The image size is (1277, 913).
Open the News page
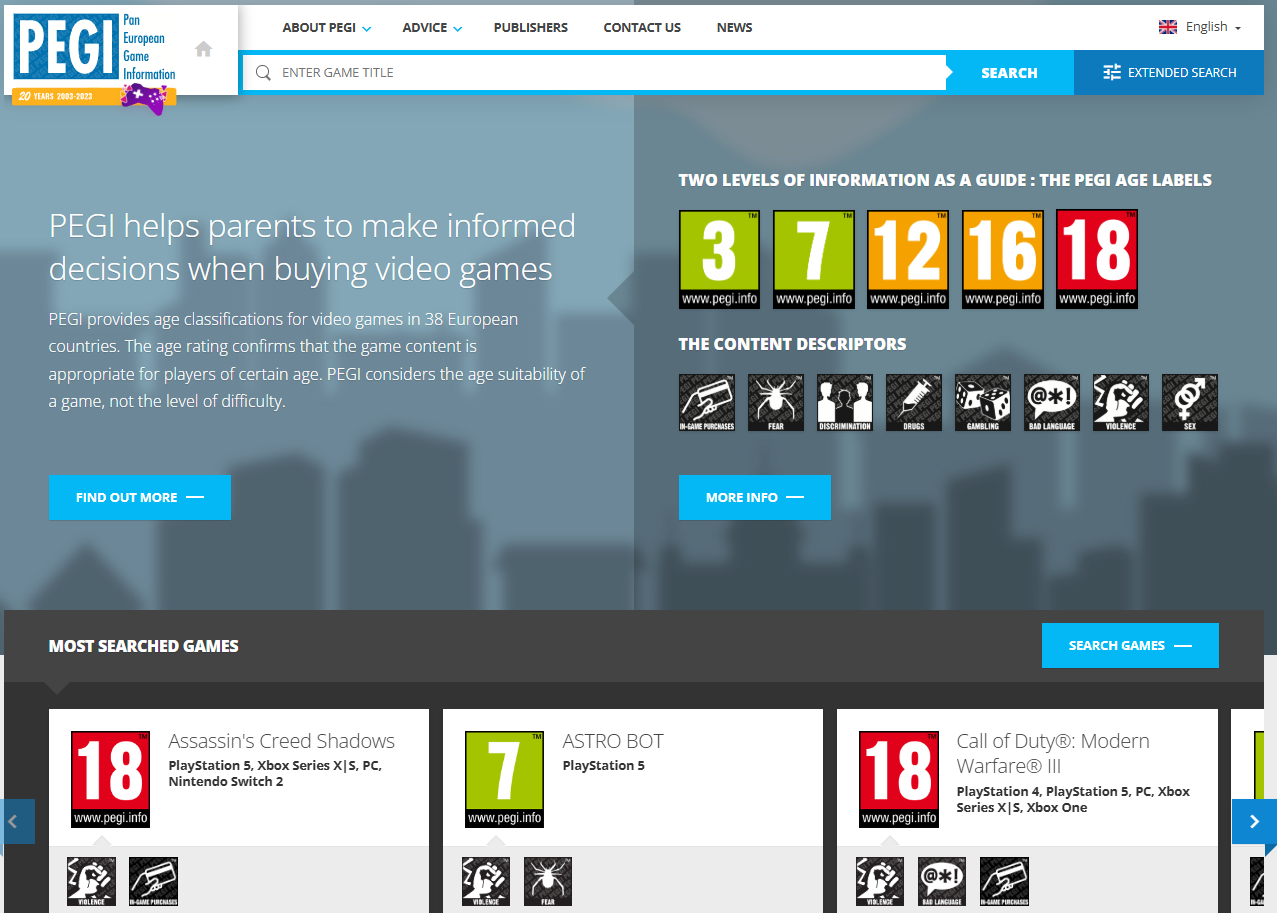click(735, 27)
